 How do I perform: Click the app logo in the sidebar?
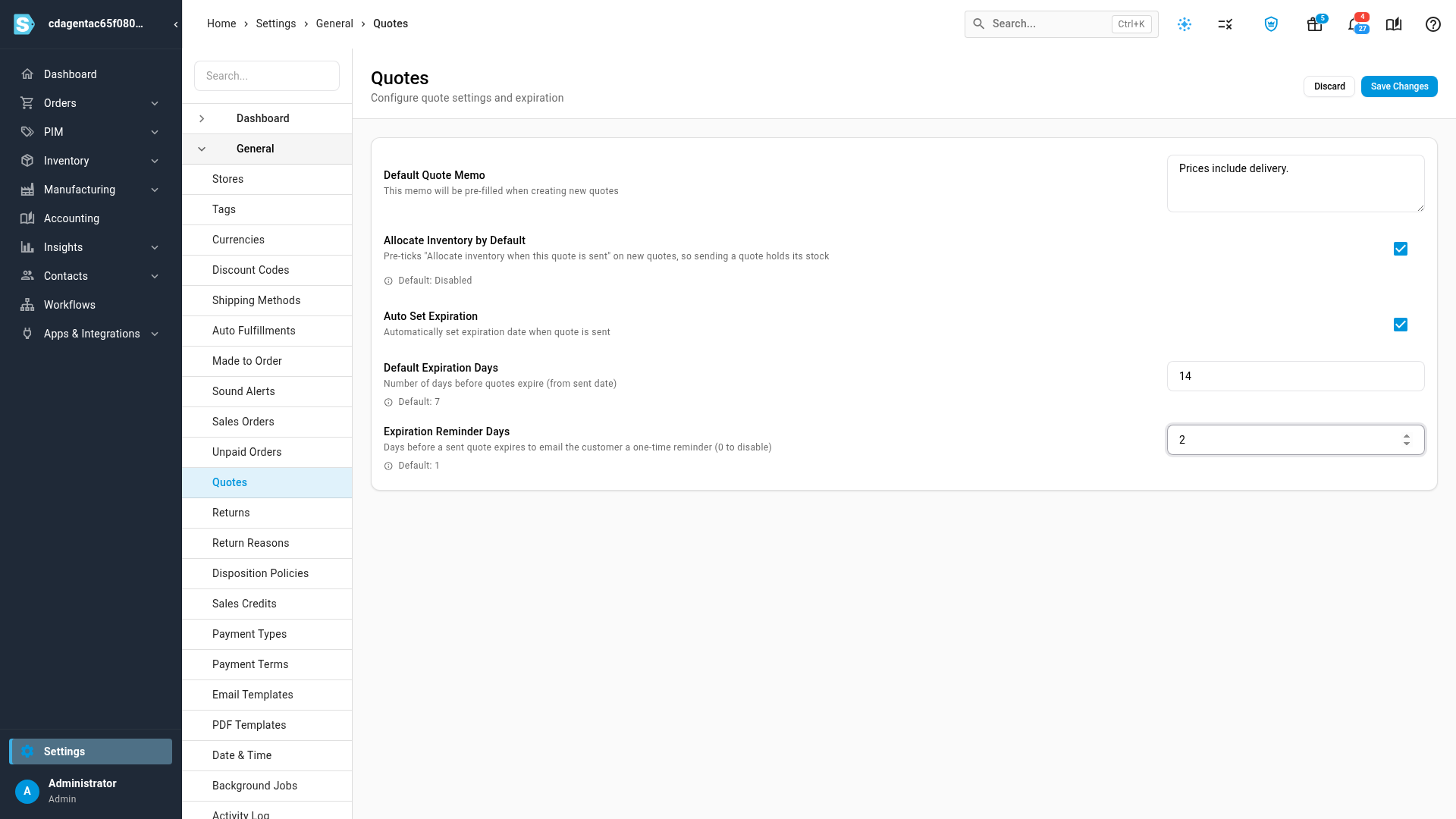24,24
